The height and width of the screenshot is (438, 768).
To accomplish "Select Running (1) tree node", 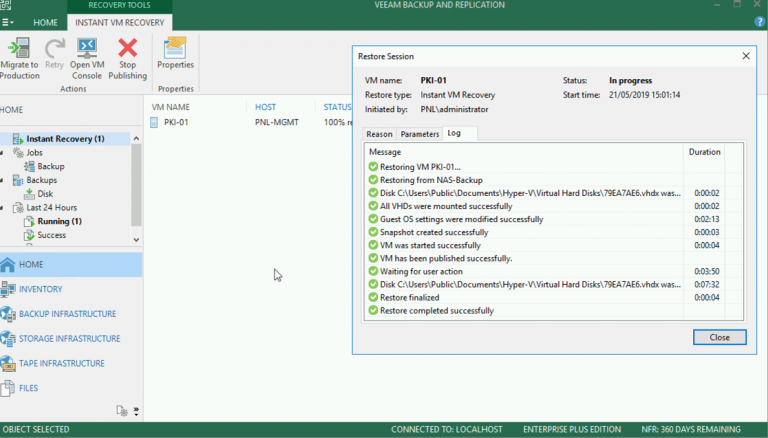I will (59, 221).
